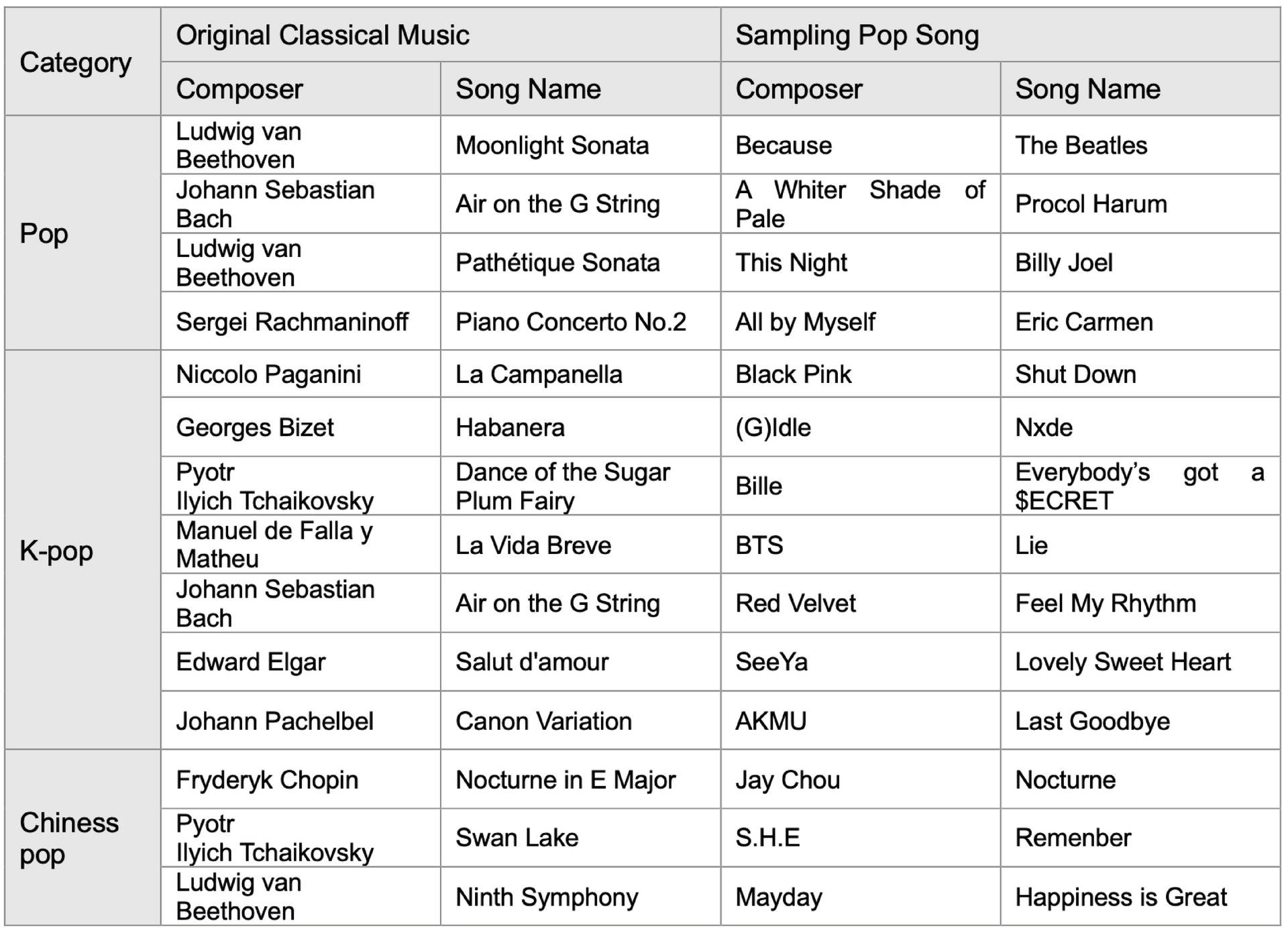The width and height of the screenshot is (1288, 933).
Task: Click the Nxde song cell
Action: point(1140,427)
